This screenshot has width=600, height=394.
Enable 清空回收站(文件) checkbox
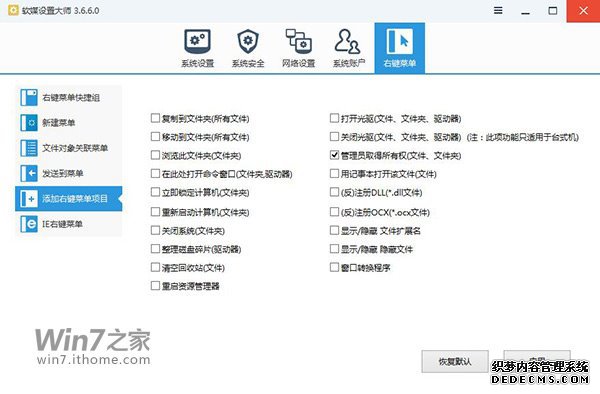point(155,267)
